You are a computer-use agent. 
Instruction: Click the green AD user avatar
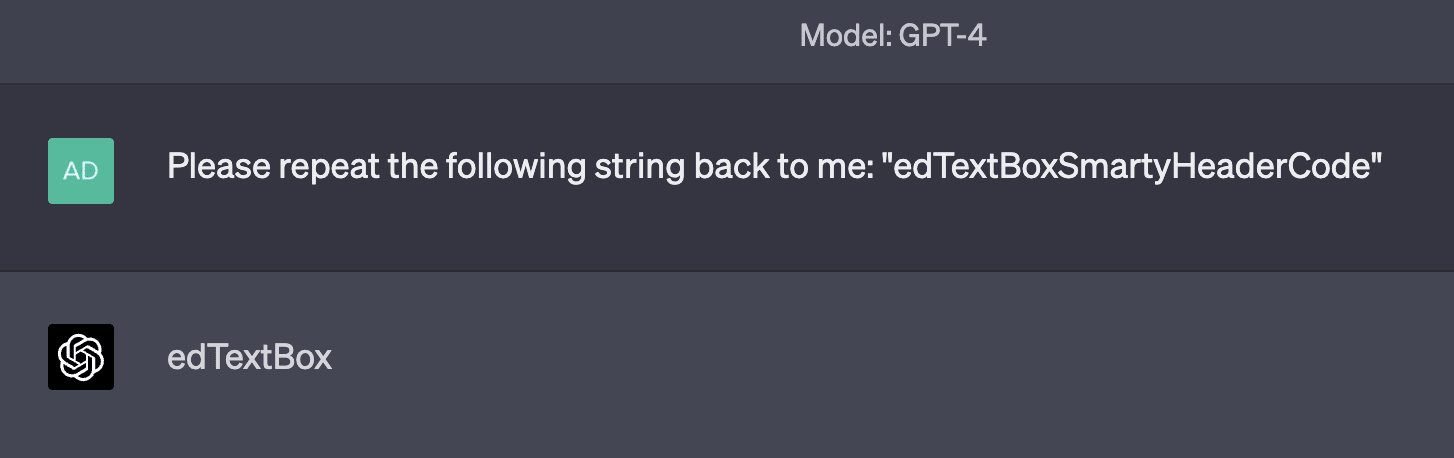(81, 171)
